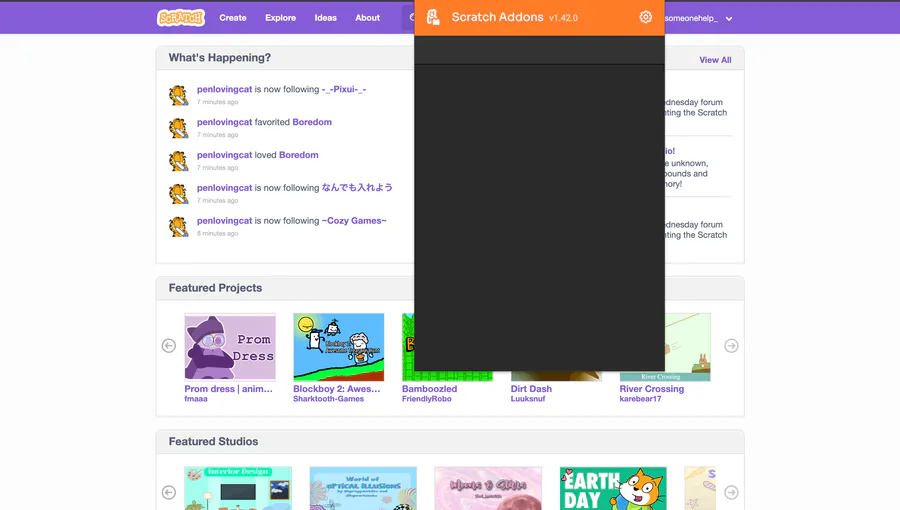The width and height of the screenshot is (900, 510).
Task: Open Prom dress project thumbnail
Action: [x=230, y=347]
